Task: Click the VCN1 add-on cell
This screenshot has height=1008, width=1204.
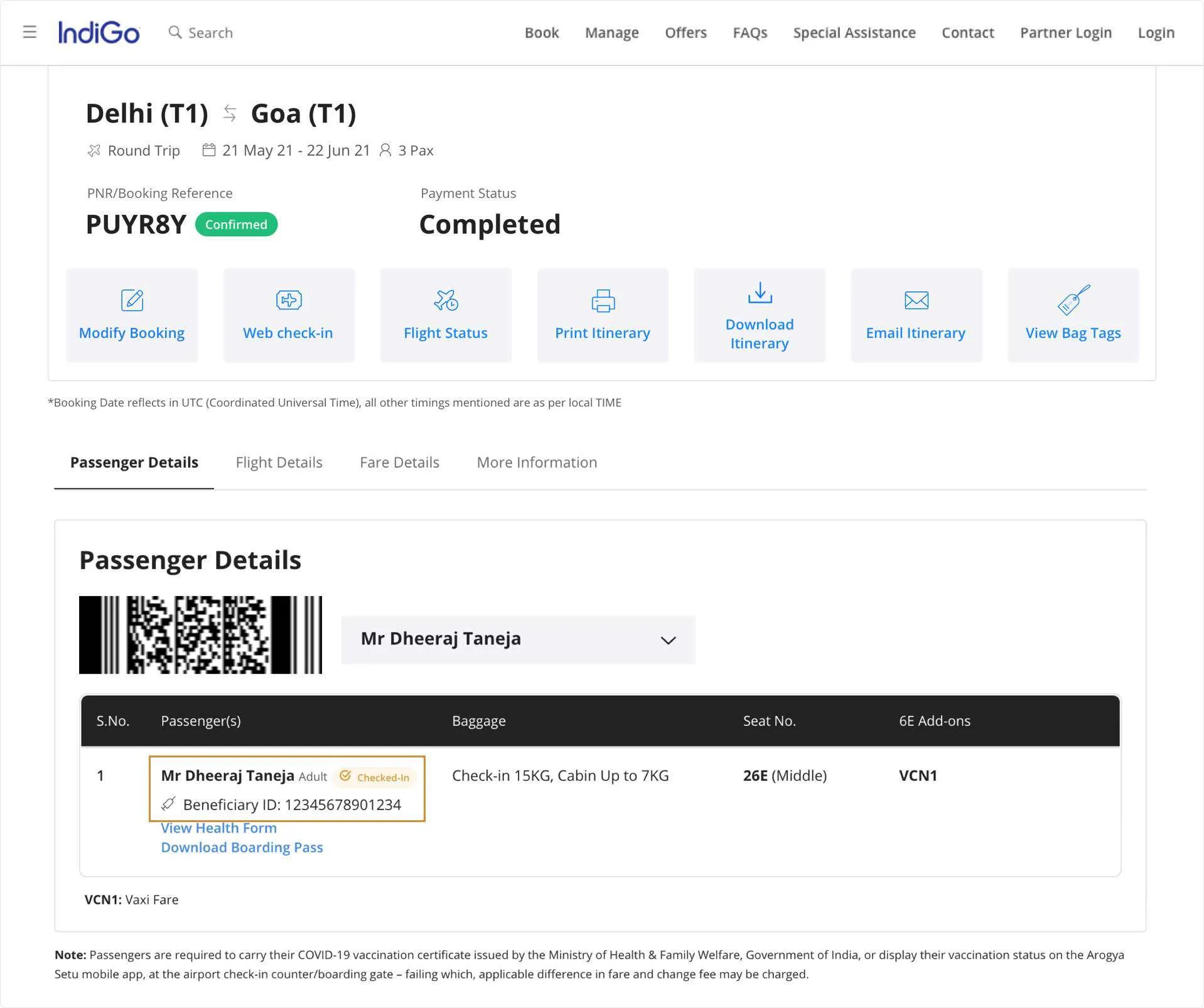Action: click(x=918, y=776)
